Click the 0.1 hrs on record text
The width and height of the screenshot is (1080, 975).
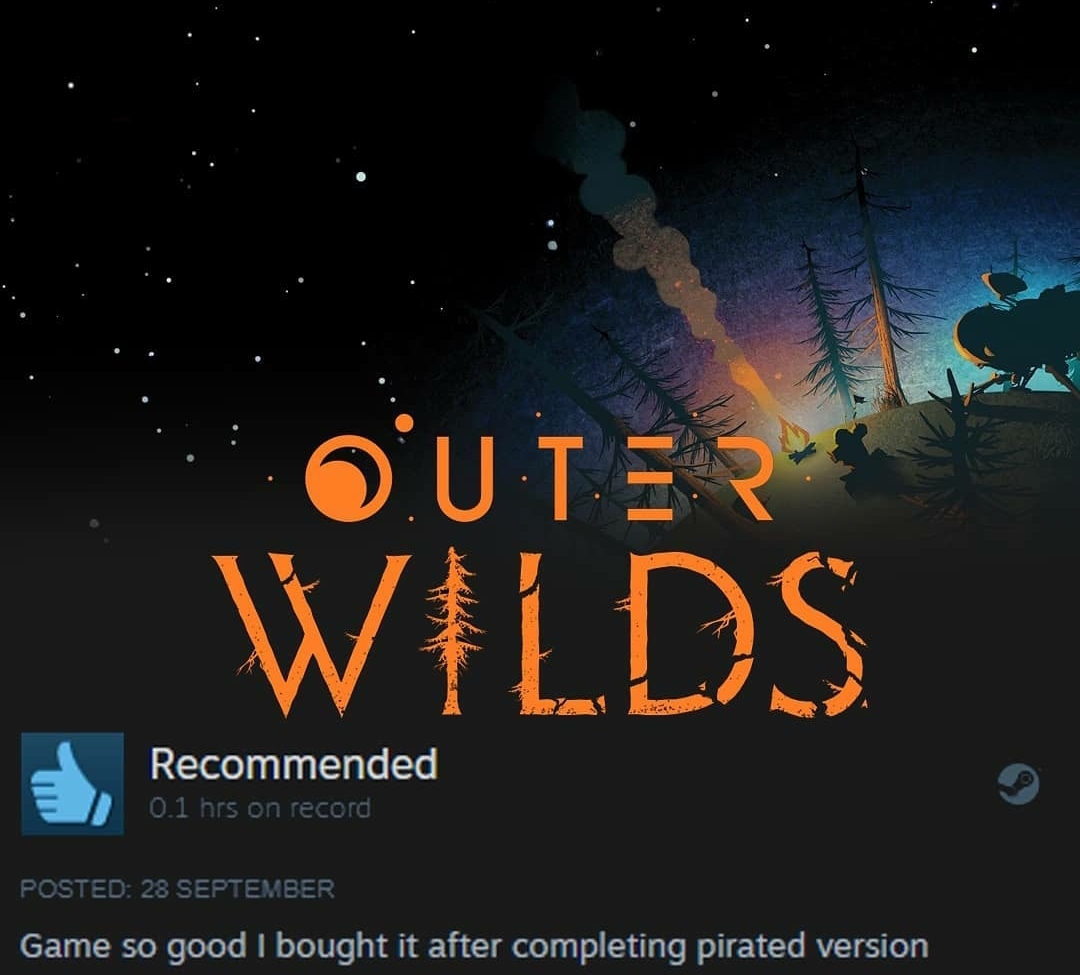click(x=260, y=808)
